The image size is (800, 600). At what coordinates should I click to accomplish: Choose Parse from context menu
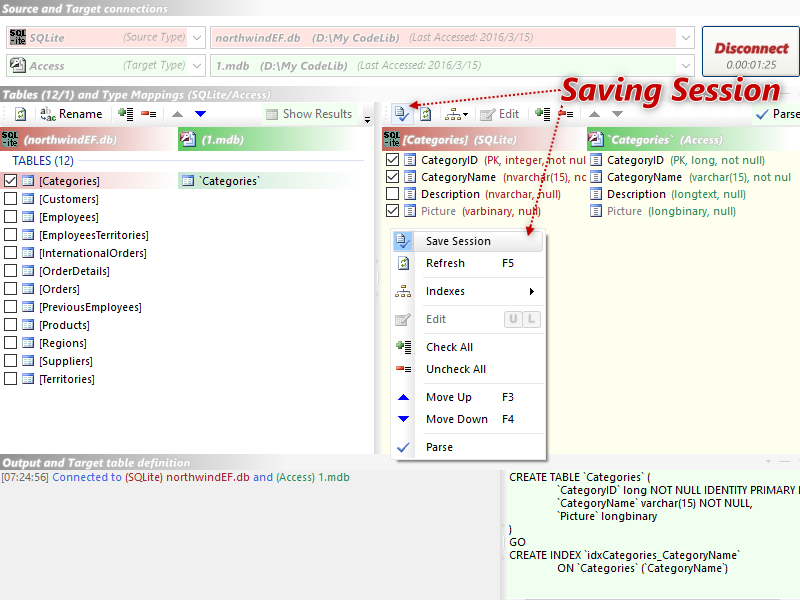point(468,447)
